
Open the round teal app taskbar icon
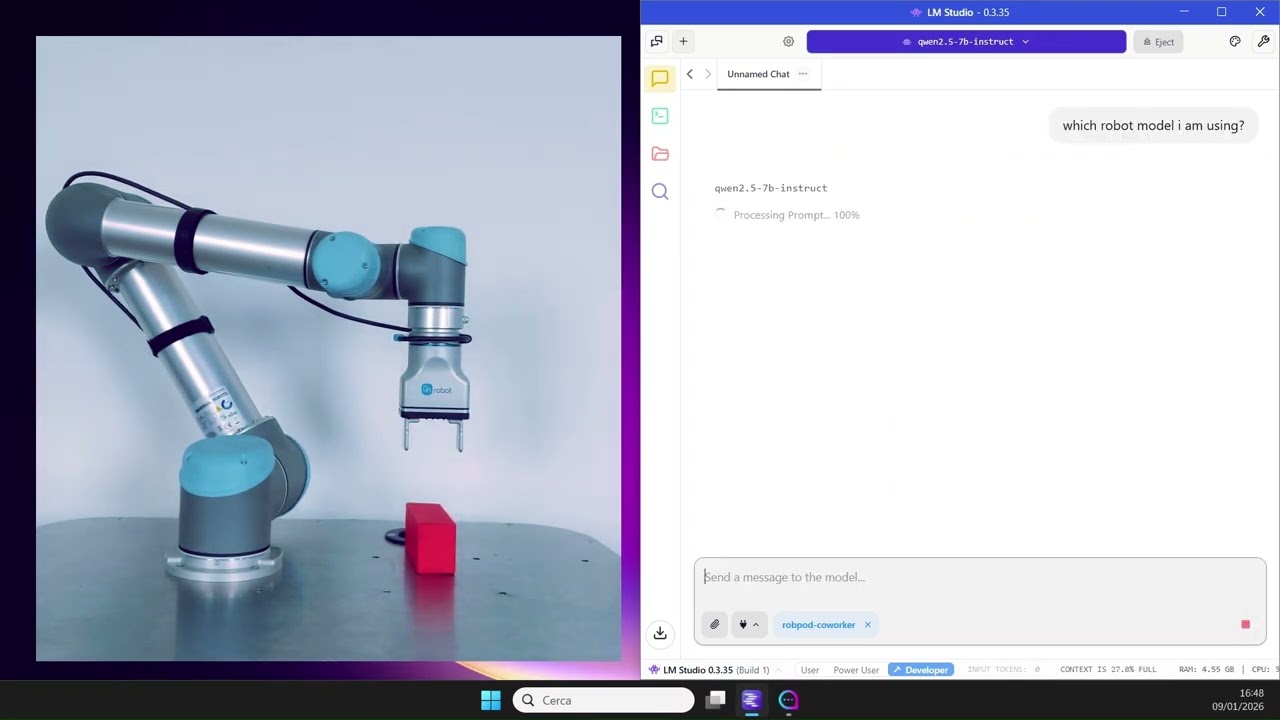click(x=789, y=700)
